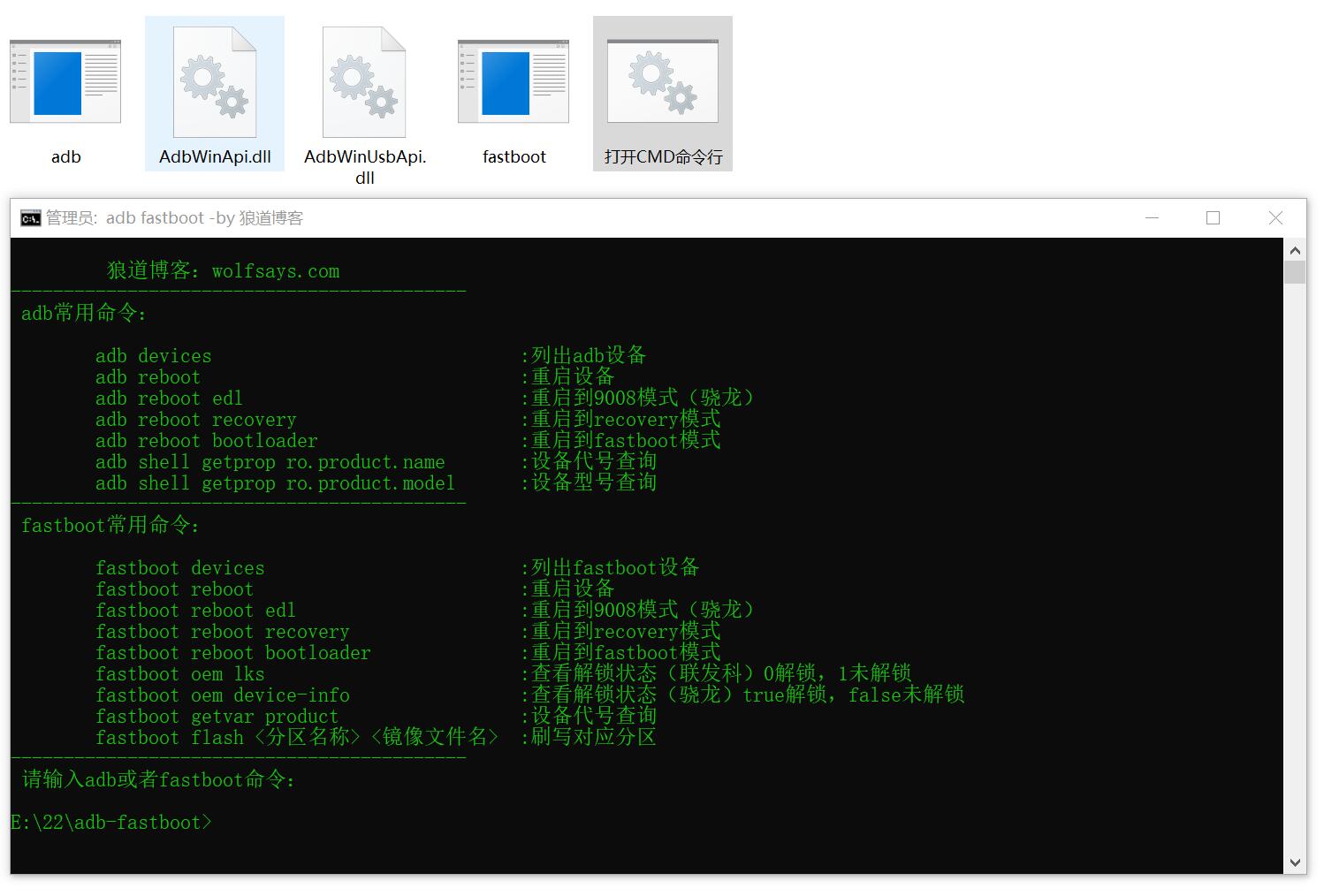Click the 'adb' file name label
Image resolution: width=1324 pixels, height=896 pixels.
pos(66,157)
